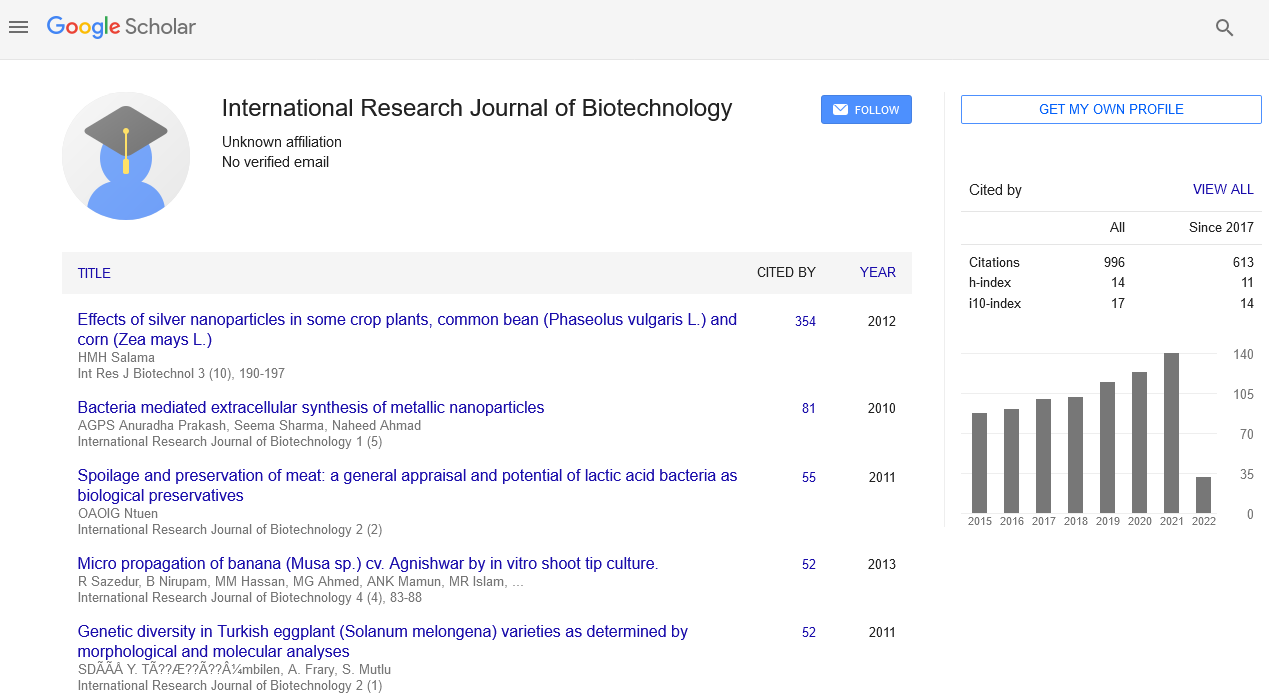Click the Cited by panel heading
Image resolution: width=1269 pixels, height=699 pixels.
coord(995,189)
